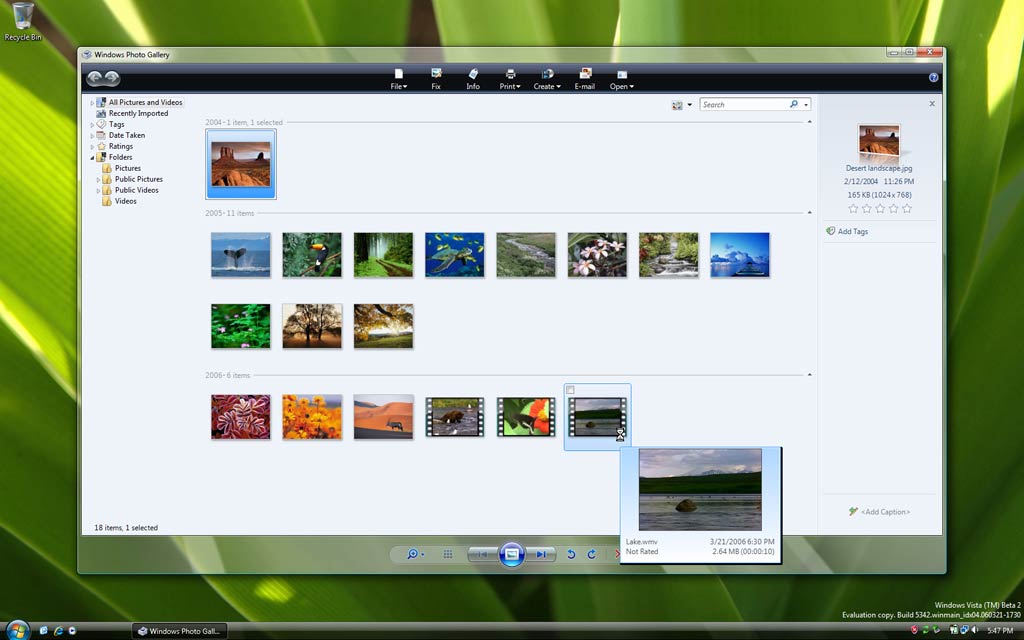Collapse the Folders tree node
Viewport: 1024px width, 640px height.
click(92, 158)
